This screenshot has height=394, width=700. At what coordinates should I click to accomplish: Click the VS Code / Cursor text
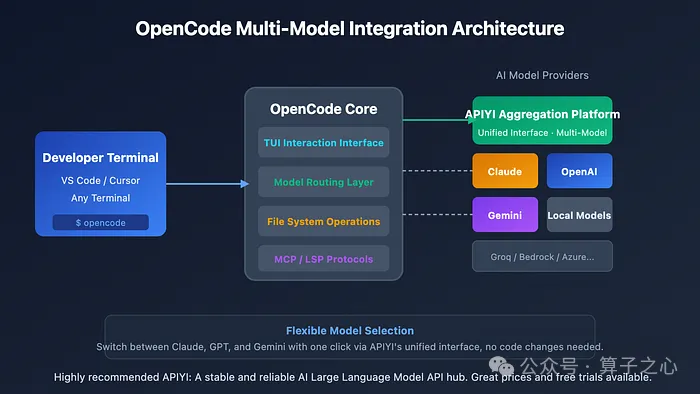click(x=100, y=181)
